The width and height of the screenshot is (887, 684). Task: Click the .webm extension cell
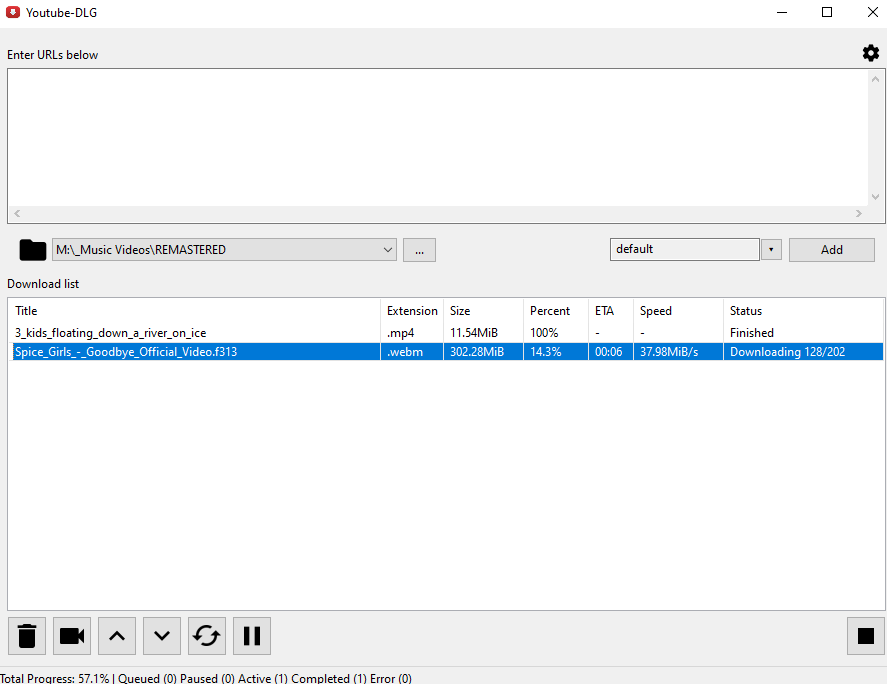(405, 351)
